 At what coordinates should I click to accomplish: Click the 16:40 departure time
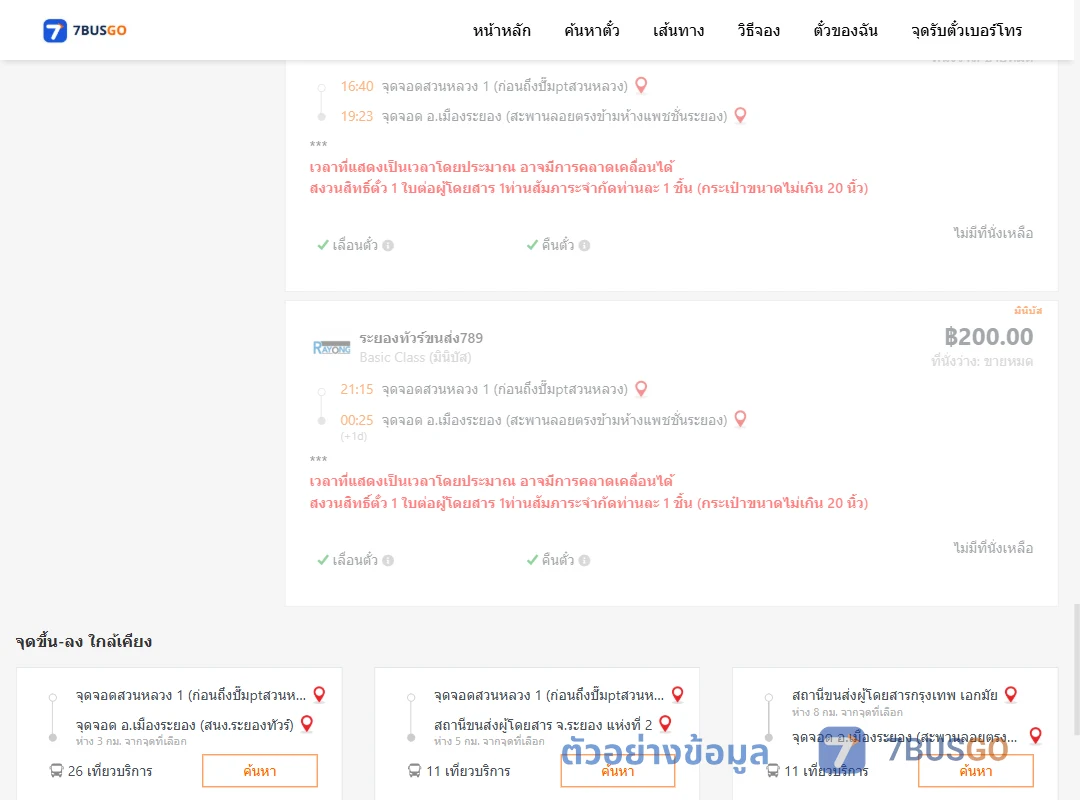pos(357,86)
